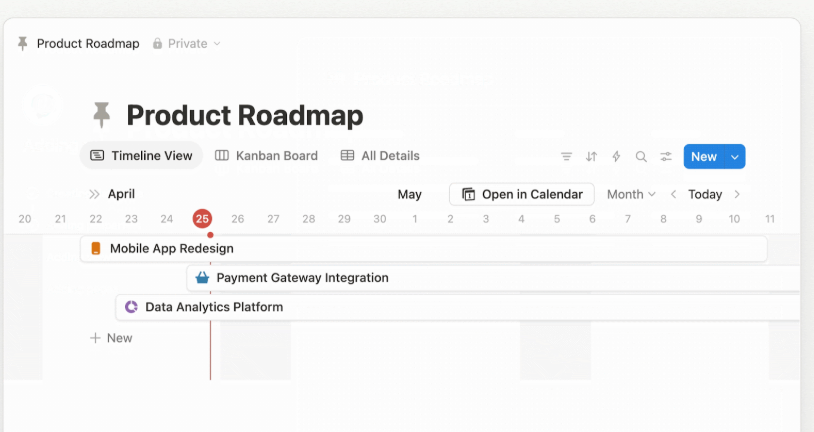
Task: Click the Open in Calendar button
Action: point(522,194)
